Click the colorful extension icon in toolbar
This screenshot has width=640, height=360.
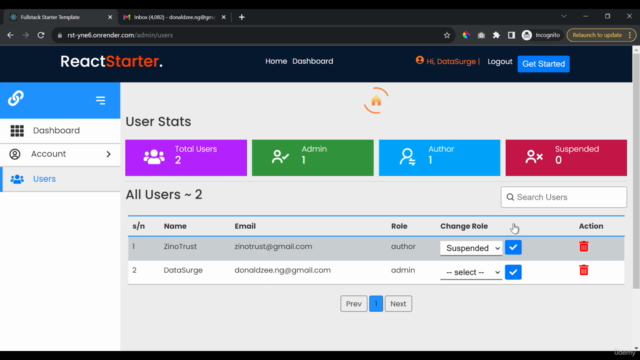pyautogui.click(x=466, y=35)
